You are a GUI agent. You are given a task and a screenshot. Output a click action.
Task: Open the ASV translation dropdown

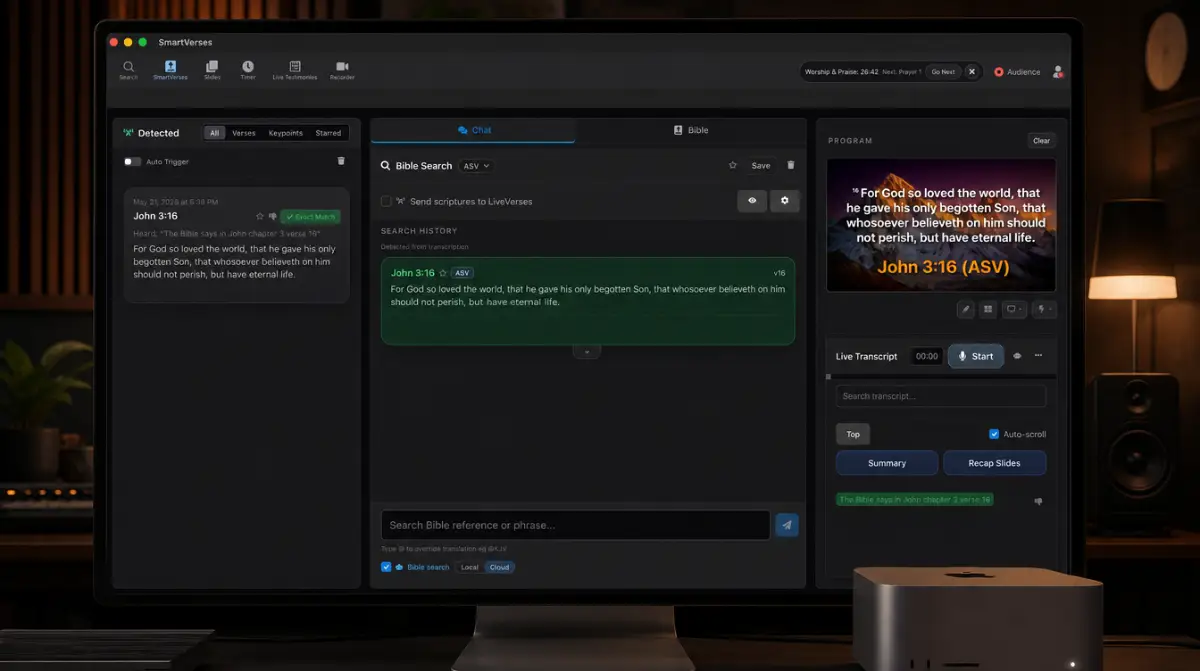click(x=476, y=166)
